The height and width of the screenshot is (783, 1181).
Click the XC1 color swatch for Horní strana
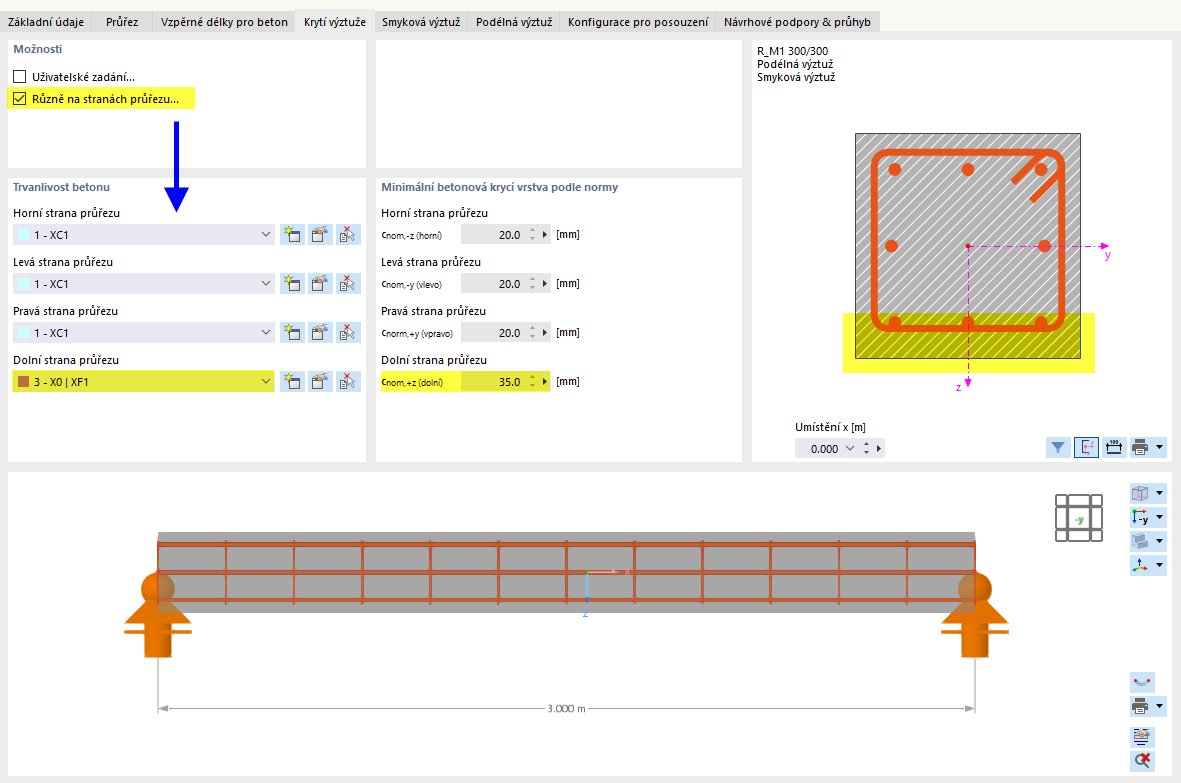[23, 235]
